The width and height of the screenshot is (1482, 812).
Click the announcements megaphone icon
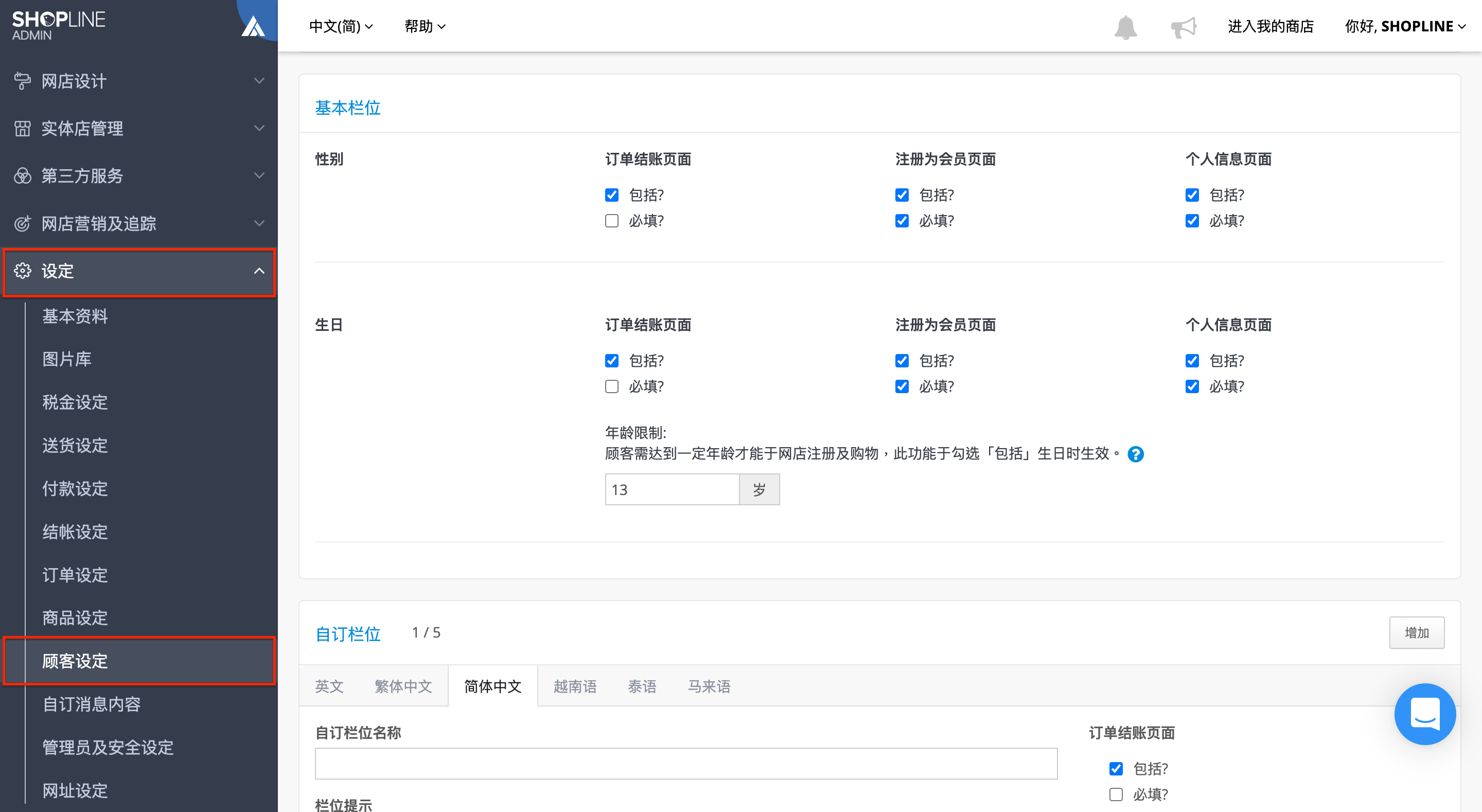coord(1184,26)
